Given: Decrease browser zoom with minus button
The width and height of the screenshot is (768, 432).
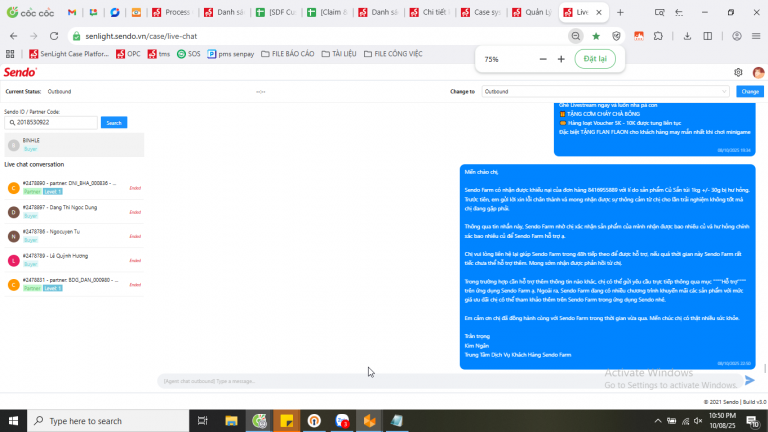Looking at the screenshot, I should (x=543, y=59).
